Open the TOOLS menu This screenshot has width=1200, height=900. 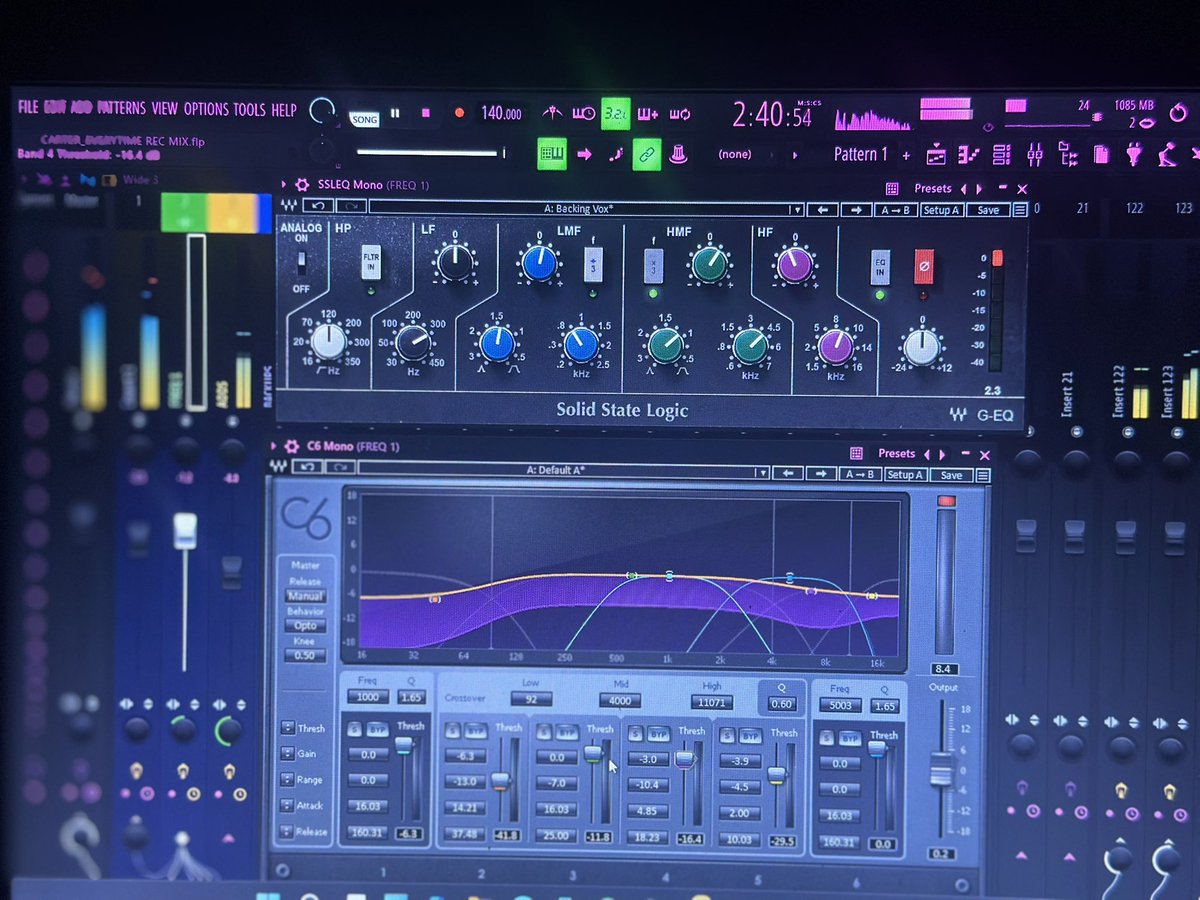(x=250, y=109)
